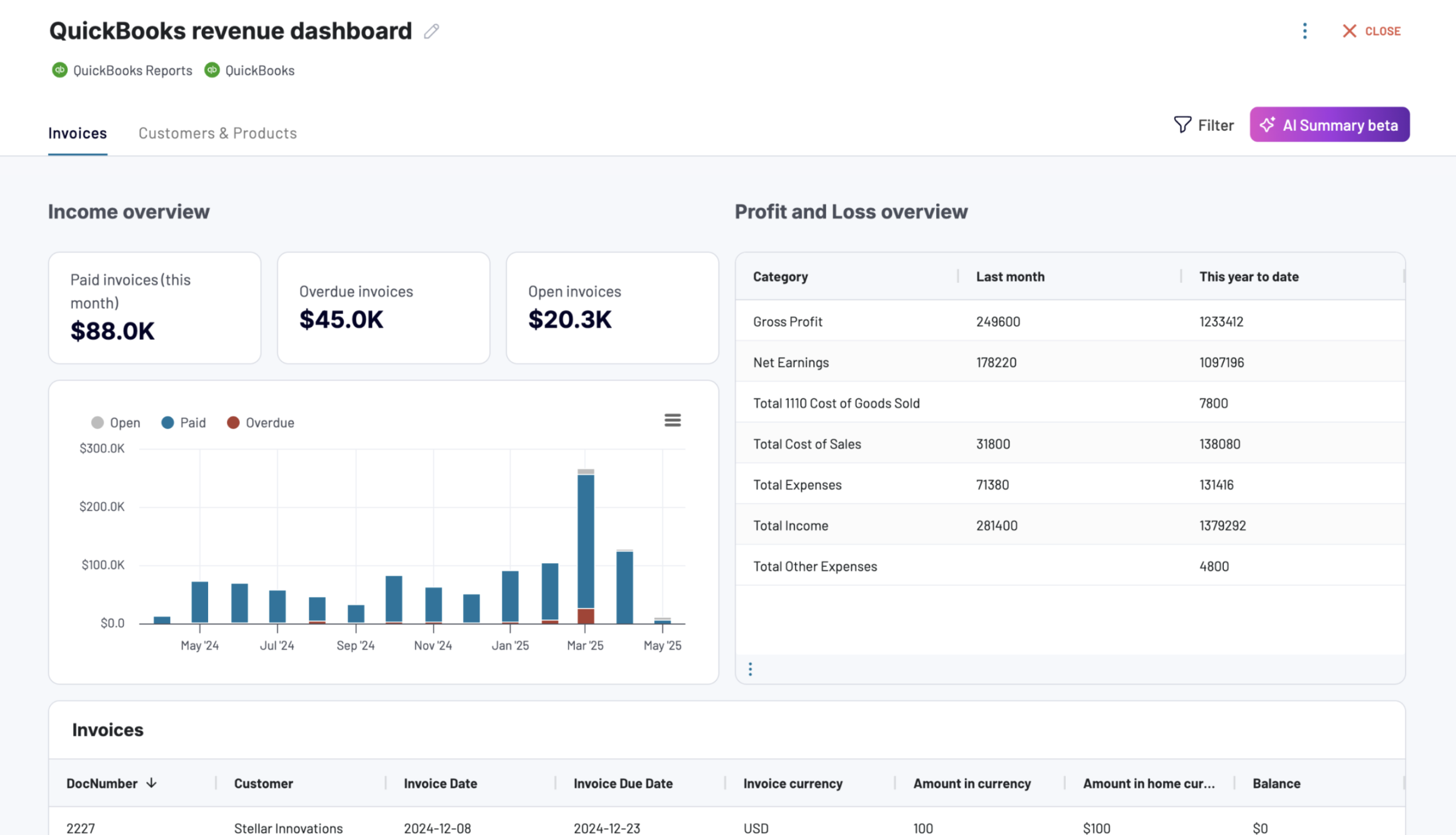This screenshot has height=835, width=1456.
Task: Click the Balance column header
Action: (1276, 783)
